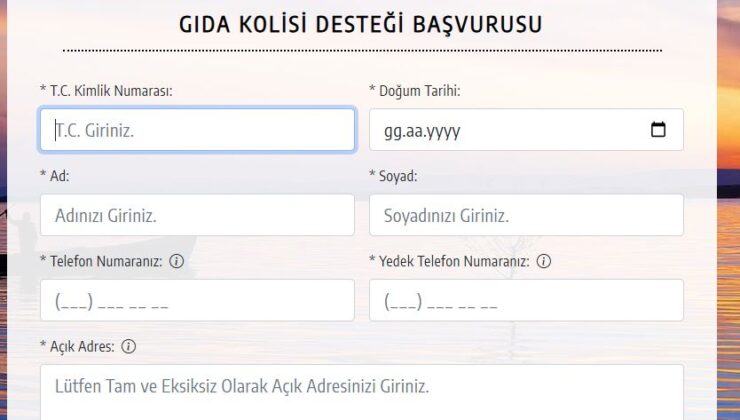Select the day segment gg in date field
This screenshot has width=740, height=420.
coord(391,131)
